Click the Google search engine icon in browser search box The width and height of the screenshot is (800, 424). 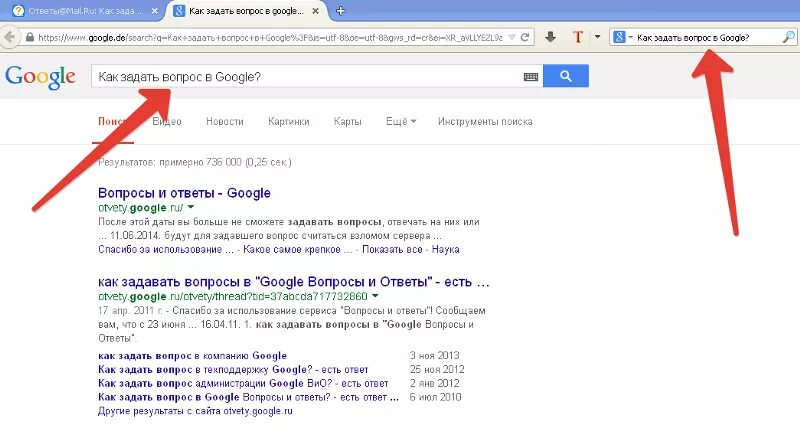pyautogui.click(x=619, y=37)
